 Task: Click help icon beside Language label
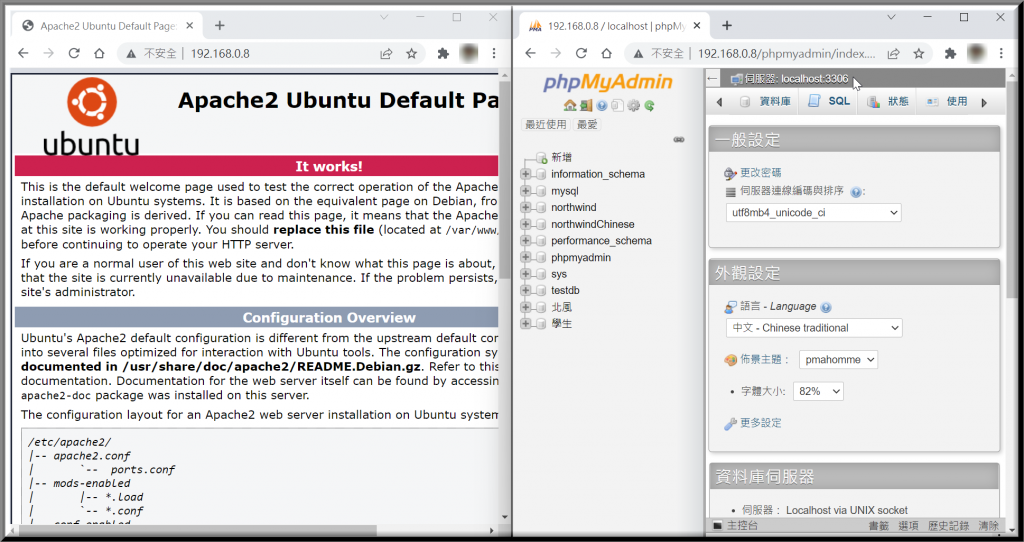[x=826, y=307]
